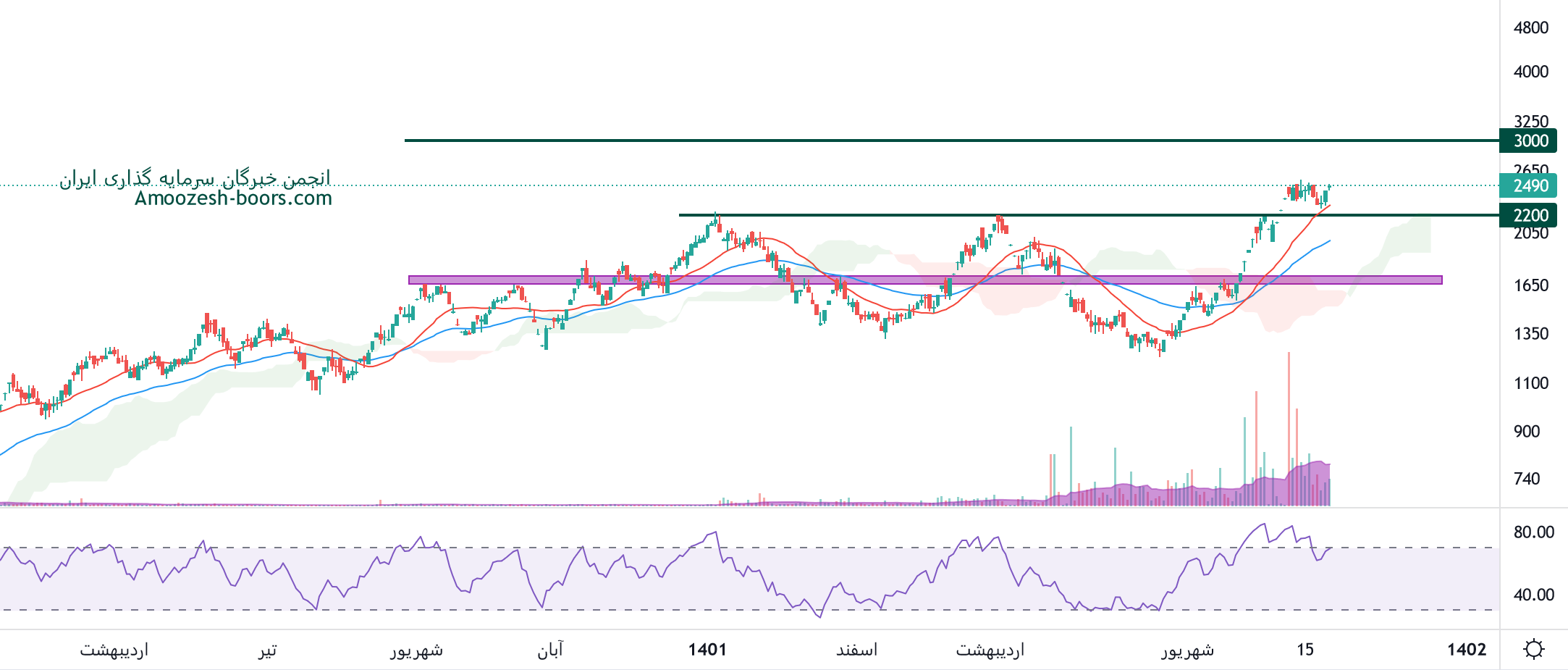Open chart settings gear icon
The image size is (1568, 670).
click(x=1533, y=649)
